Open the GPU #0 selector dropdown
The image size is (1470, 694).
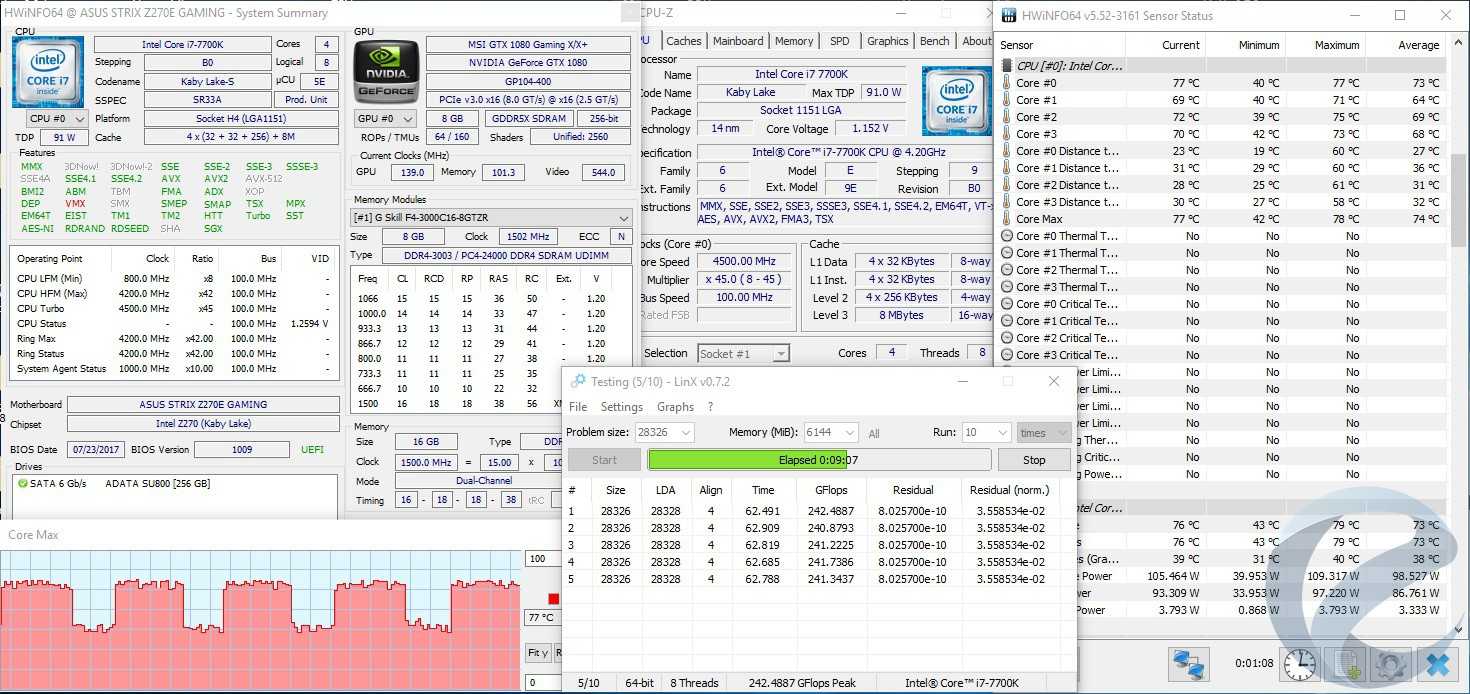pos(387,118)
